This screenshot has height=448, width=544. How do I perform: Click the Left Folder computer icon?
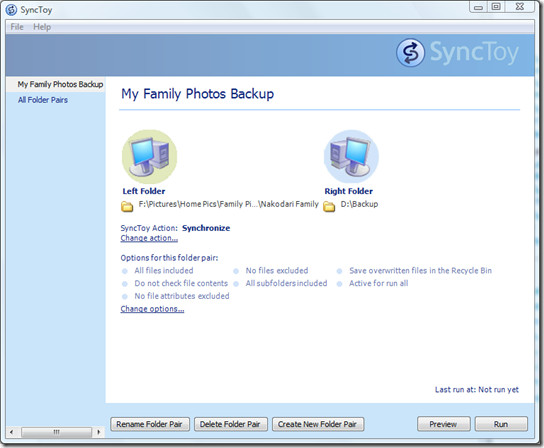[x=149, y=157]
